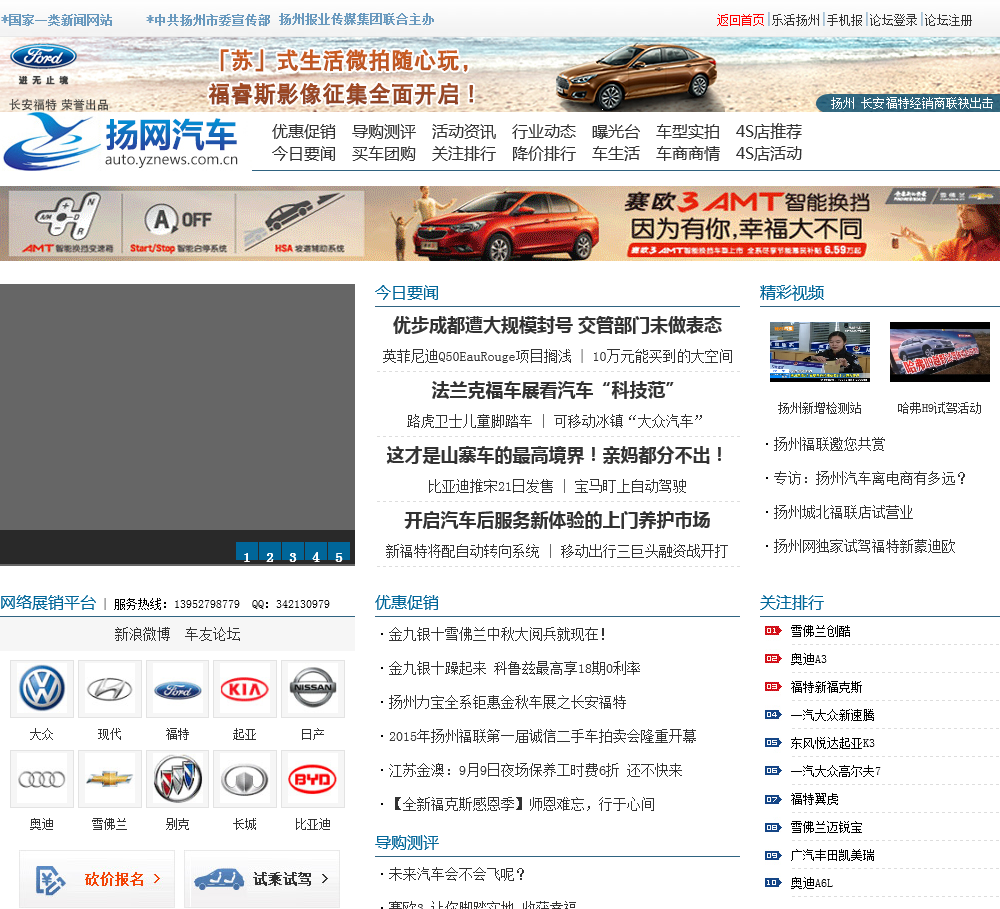Go to slide 2 in the slideshow
This screenshot has width=1000, height=909.
click(270, 554)
